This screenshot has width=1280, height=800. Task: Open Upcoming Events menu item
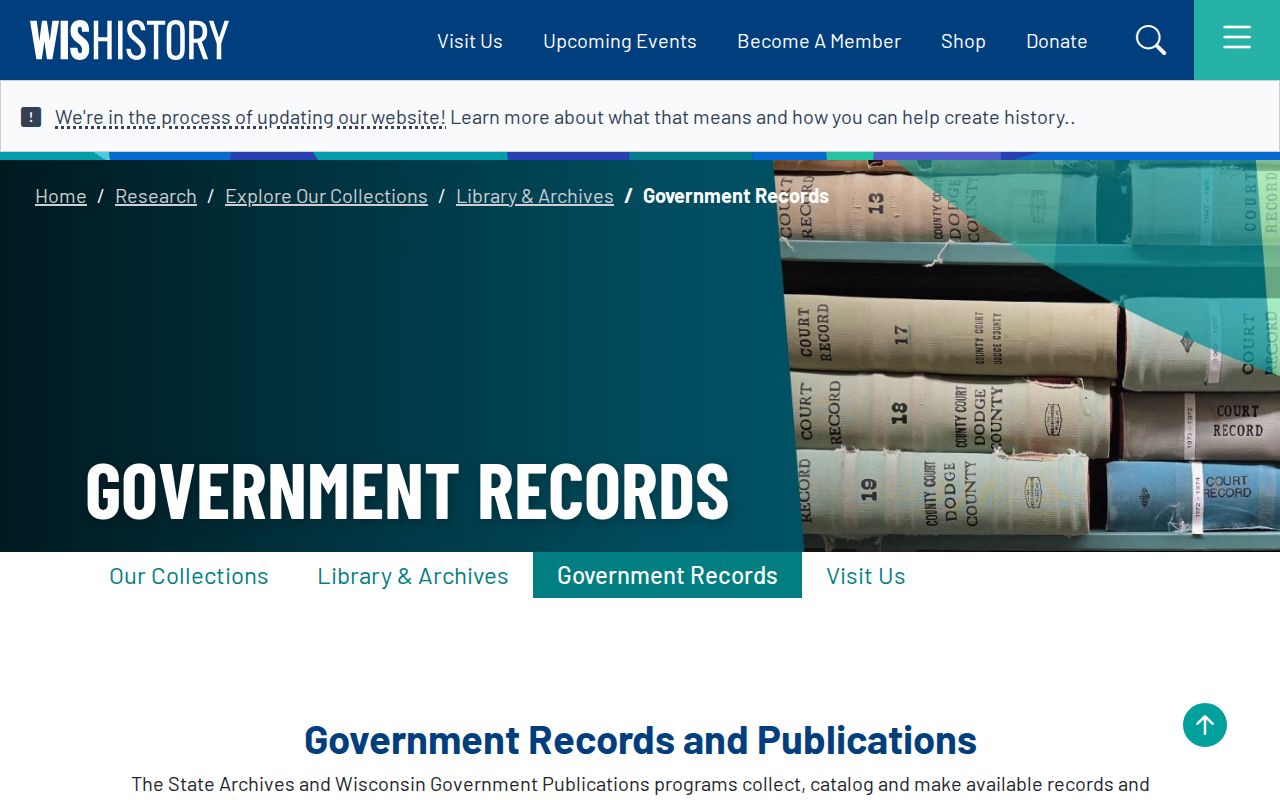620,41
